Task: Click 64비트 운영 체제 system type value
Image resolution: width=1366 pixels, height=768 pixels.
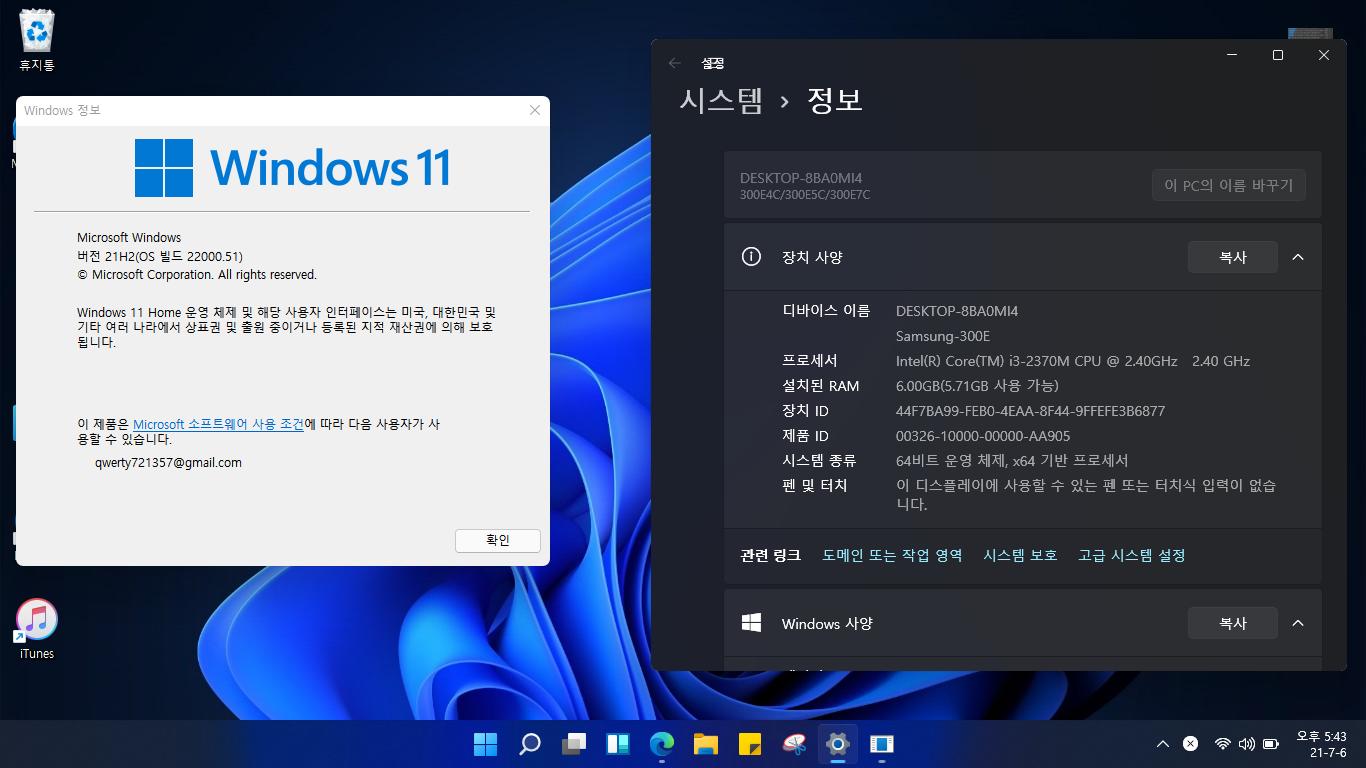Action: [1012, 461]
